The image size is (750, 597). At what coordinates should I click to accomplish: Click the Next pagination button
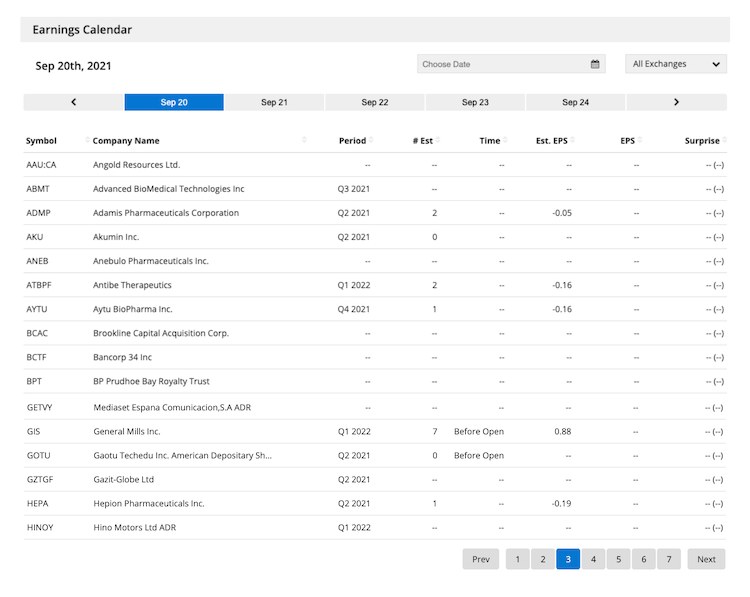(706, 559)
